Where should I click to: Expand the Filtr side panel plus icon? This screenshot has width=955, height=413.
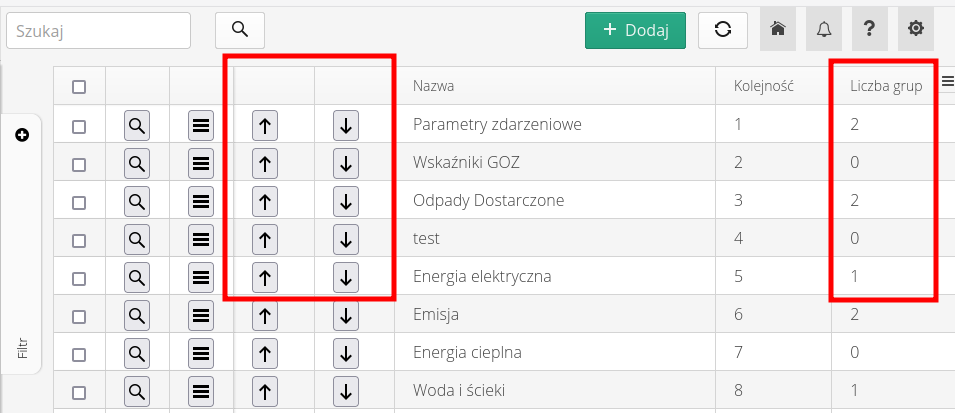click(x=22, y=135)
